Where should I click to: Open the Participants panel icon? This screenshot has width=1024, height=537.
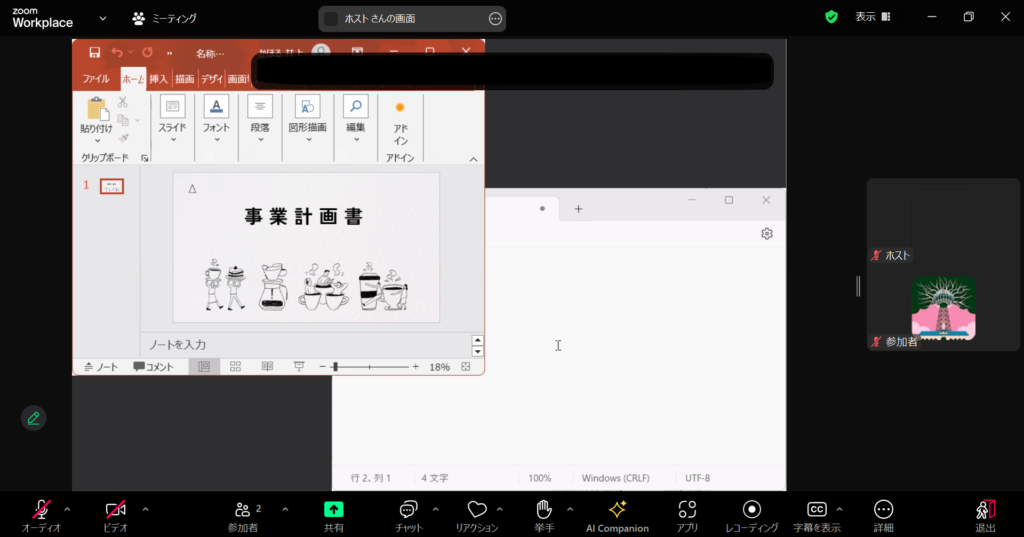pos(243,510)
